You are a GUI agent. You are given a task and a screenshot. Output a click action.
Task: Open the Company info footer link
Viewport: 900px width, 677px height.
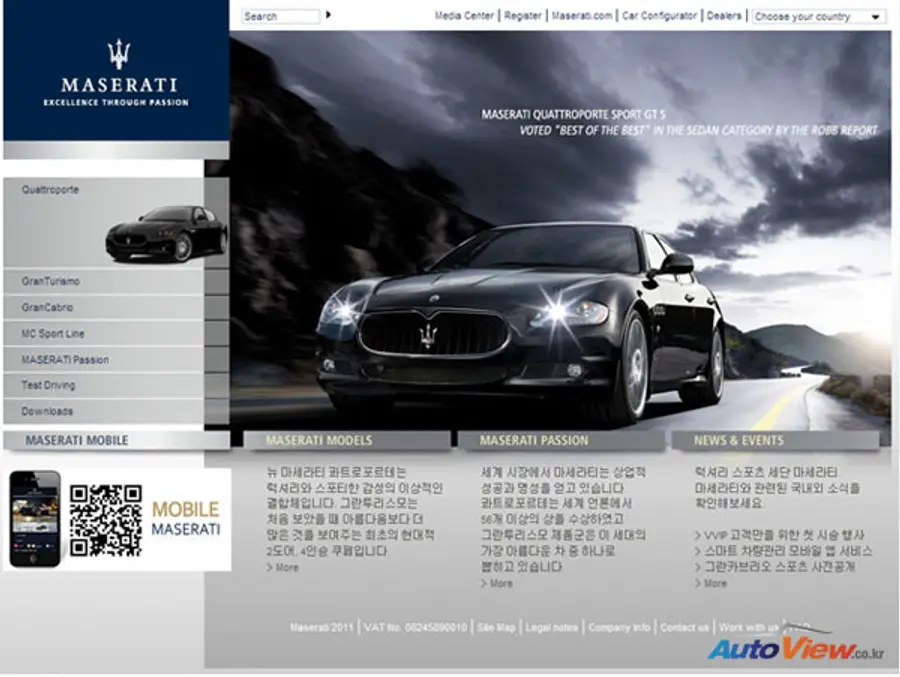[x=619, y=628]
